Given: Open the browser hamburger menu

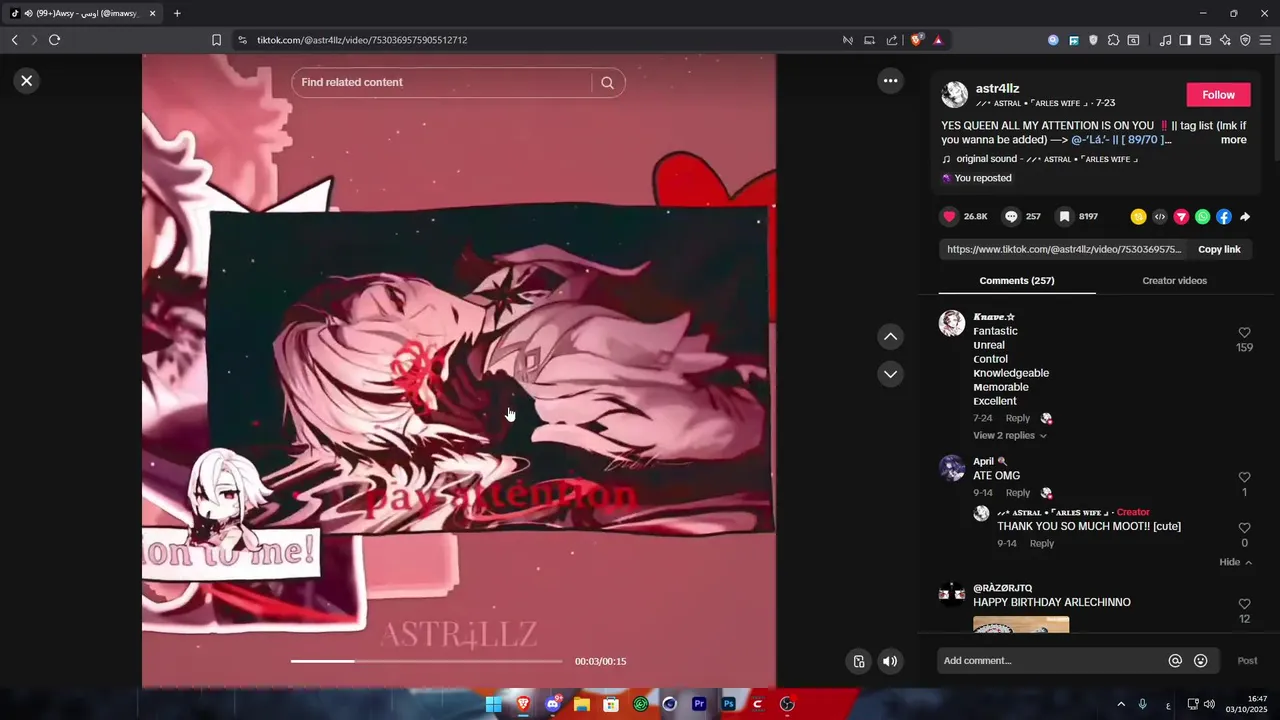Looking at the screenshot, I should [x=1265, y=40].
